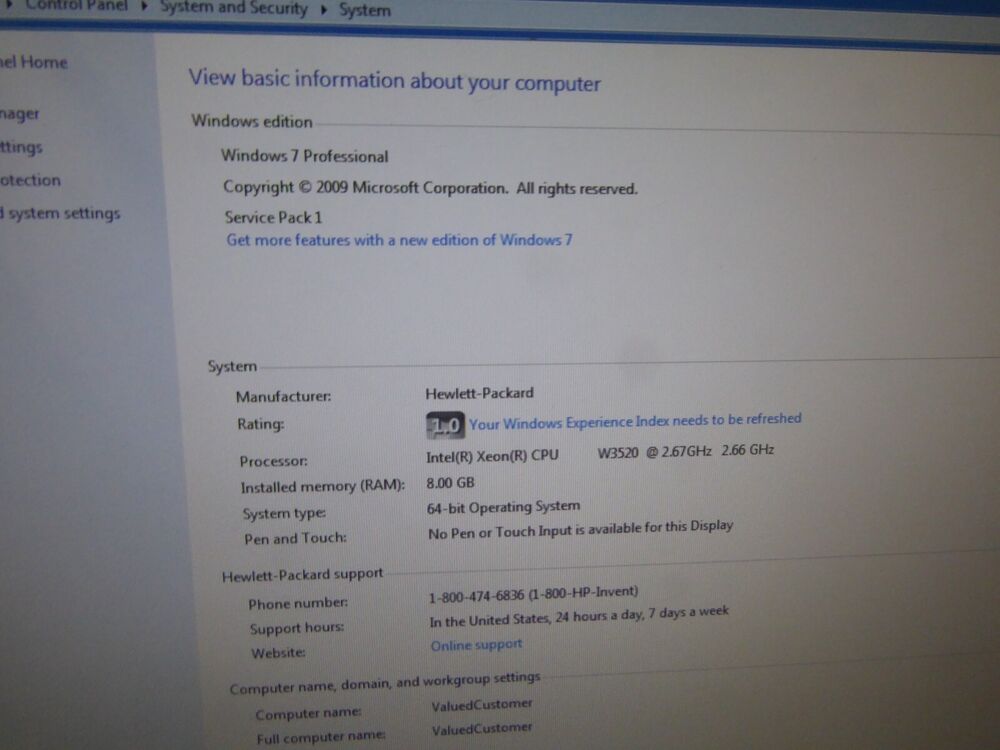The width and height of the screenshot is (1000, 750).
Task: Open System protection sidebar link
Action: (x=30, y=180)
